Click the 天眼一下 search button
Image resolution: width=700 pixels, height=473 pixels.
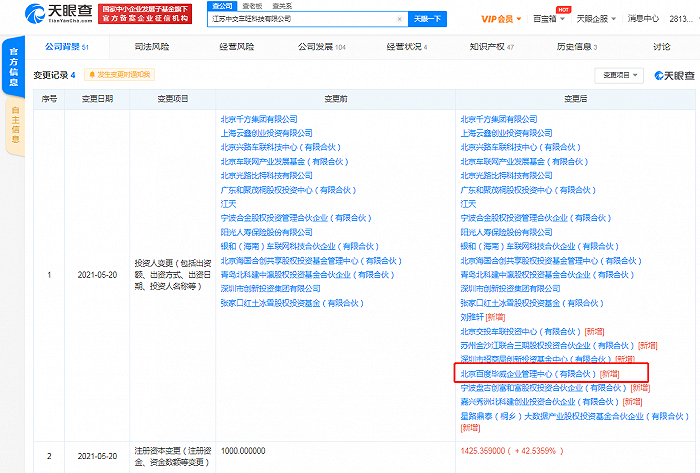coord(427,19)
